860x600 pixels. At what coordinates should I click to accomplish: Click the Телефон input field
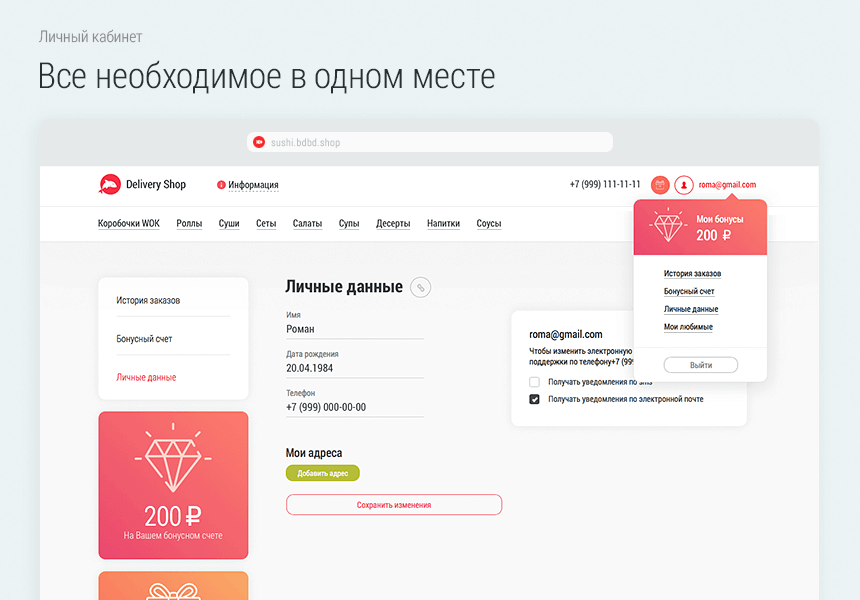[355, 407]
